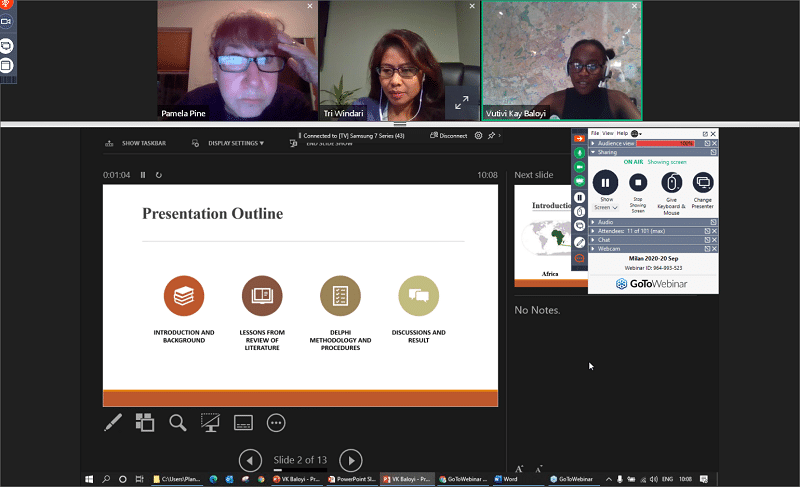Click the Change Presenter icon

pyautogui.click(x=703, y=183)
